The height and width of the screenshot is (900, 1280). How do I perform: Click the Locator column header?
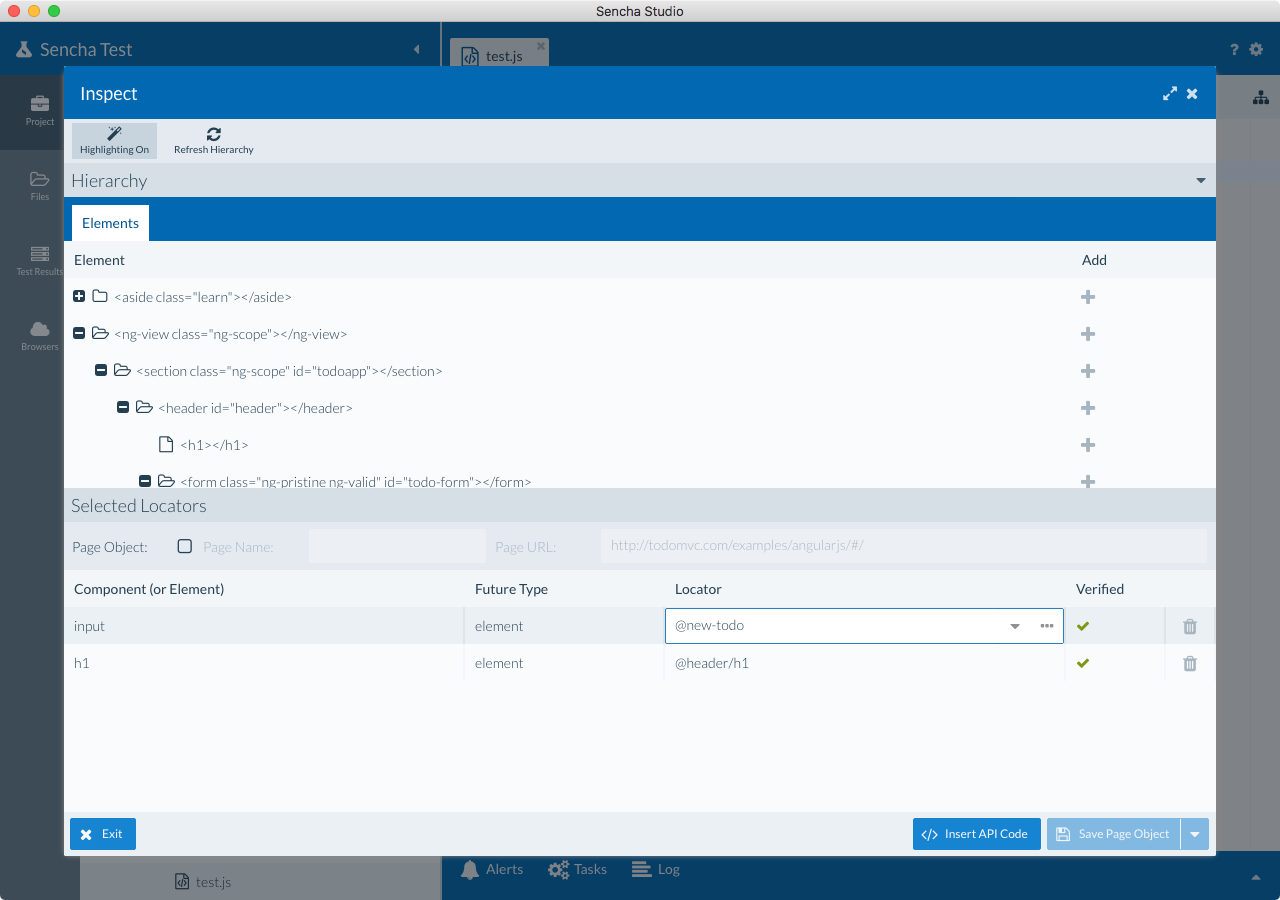point(698,589)
